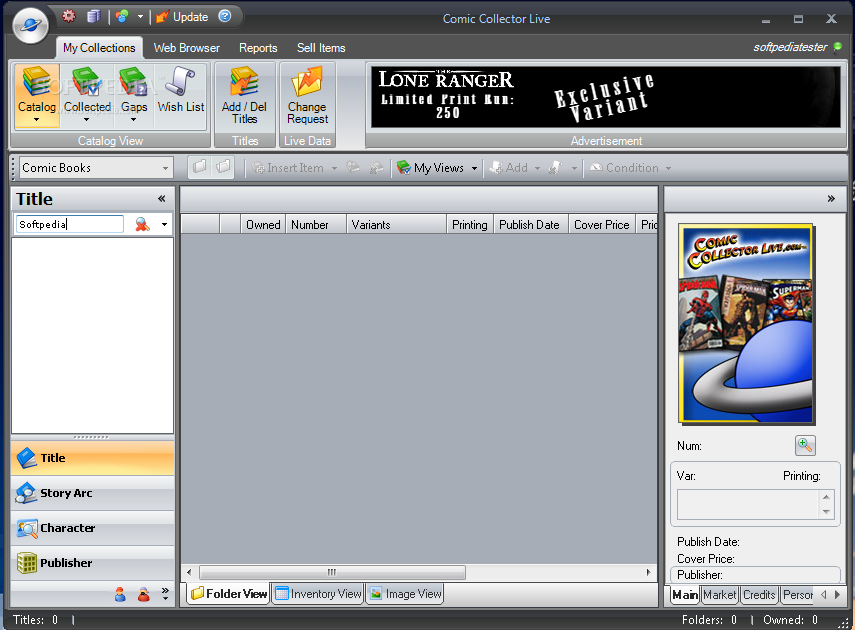Open the My Views menu
The width and height of the screenshot is (855, 630).
(x=437, y=168)
